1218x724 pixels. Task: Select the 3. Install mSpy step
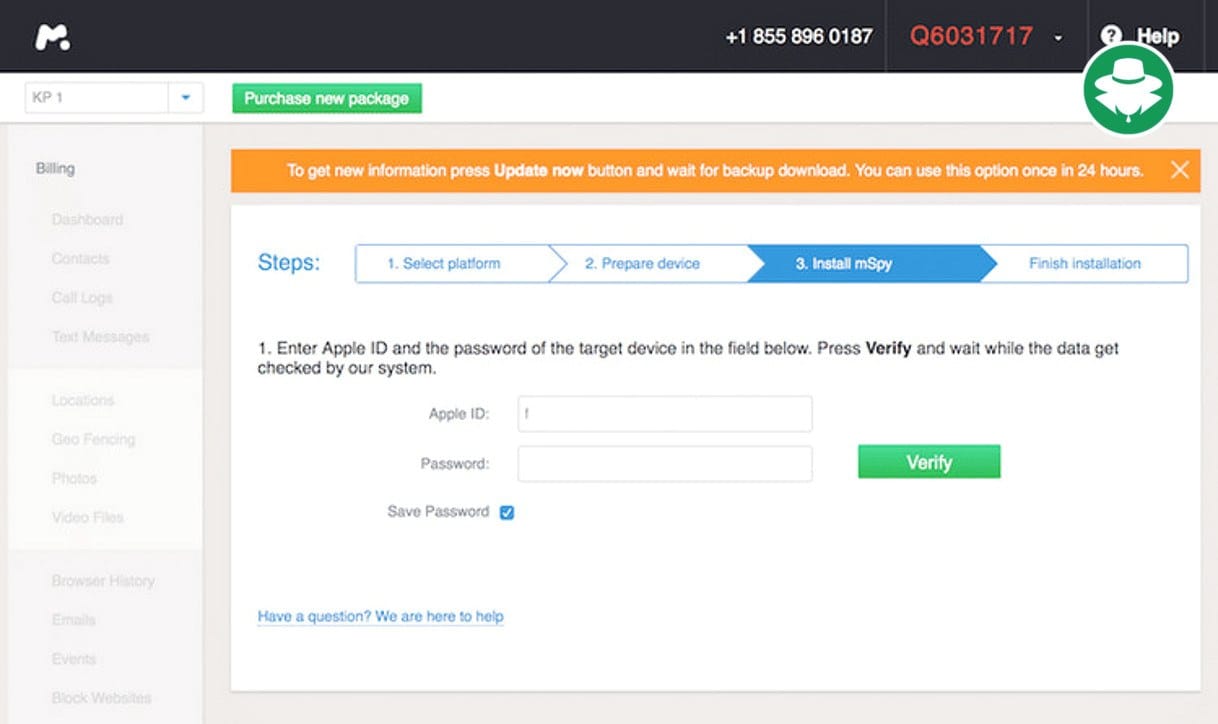(844, 264)
